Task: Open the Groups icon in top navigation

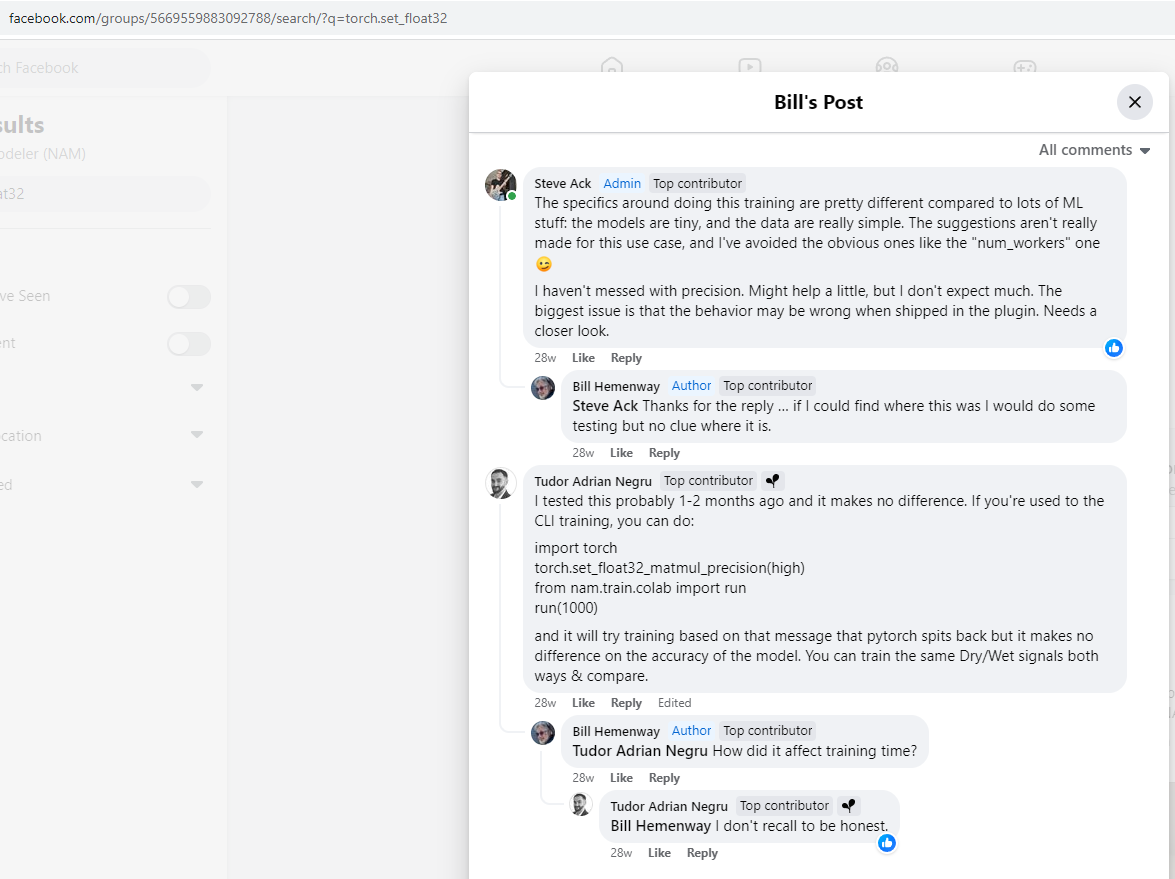Action: tap(887, 68)
